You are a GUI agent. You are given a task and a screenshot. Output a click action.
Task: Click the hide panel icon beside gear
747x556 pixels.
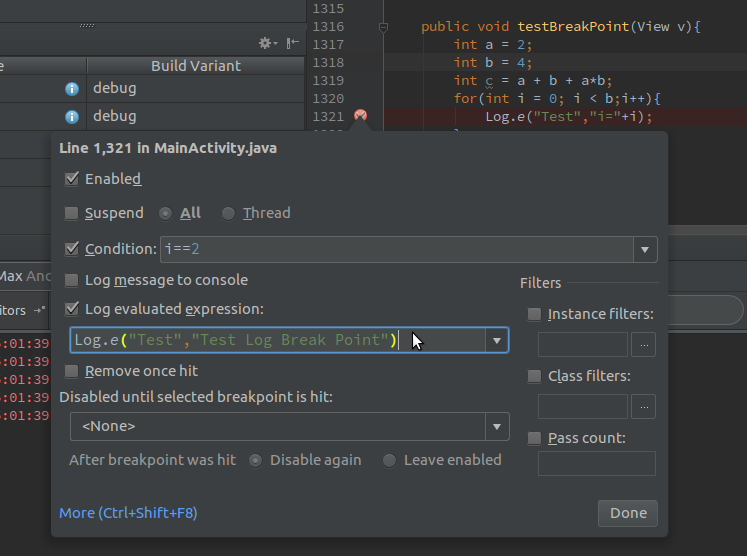pyautogui.click(x=292, y=43)
